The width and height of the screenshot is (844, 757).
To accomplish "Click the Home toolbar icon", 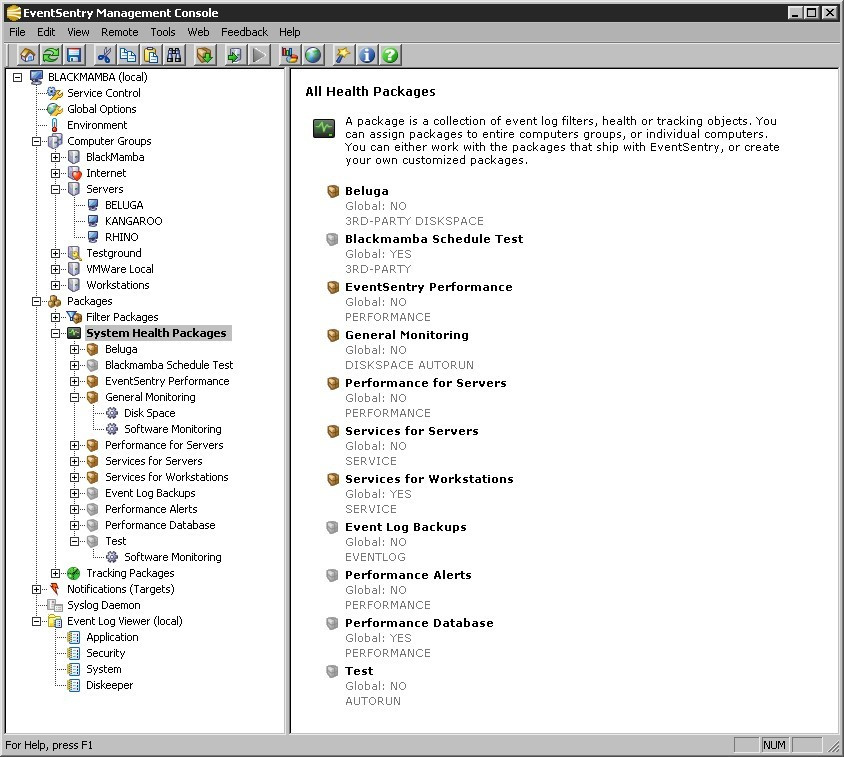I will point(27,55).
